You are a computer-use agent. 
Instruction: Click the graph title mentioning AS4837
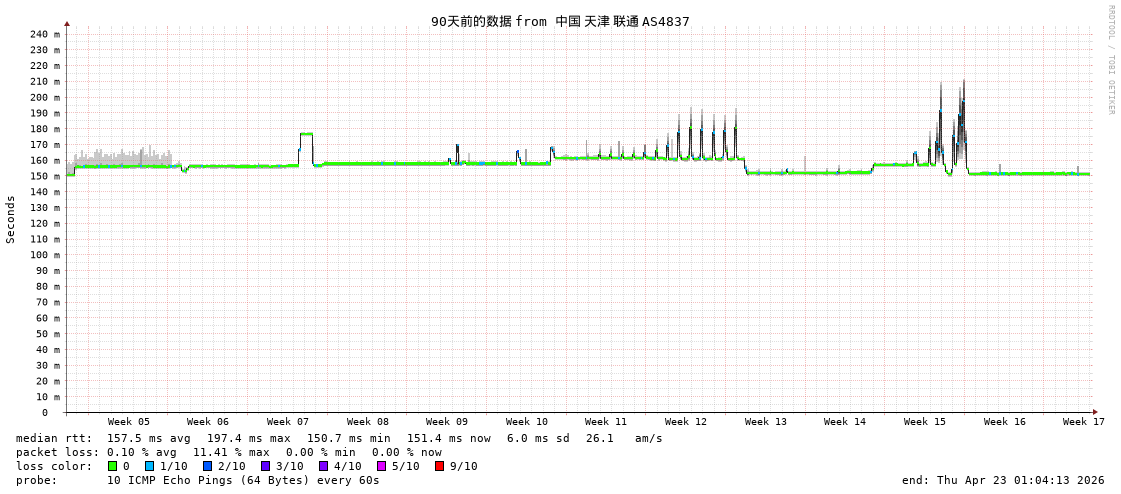pos(560,21)
